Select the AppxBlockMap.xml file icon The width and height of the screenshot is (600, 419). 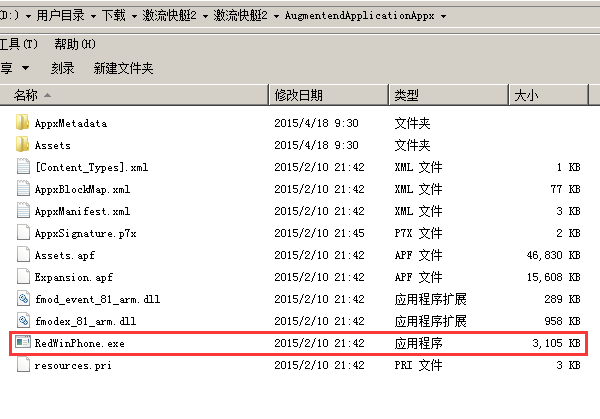click(23, 189)
